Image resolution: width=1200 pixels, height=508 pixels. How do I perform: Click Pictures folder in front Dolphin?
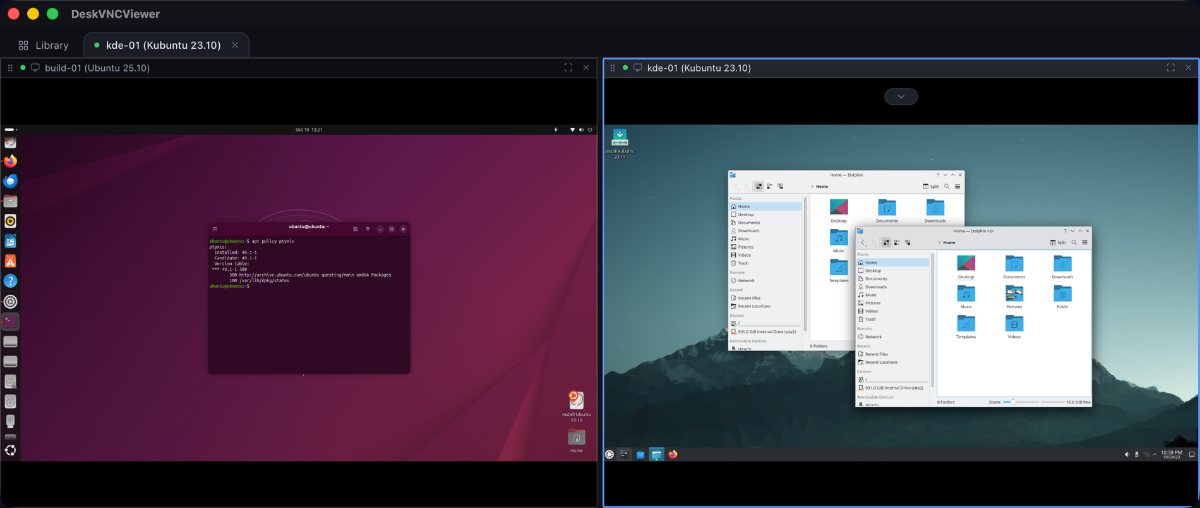point(1014,298)
